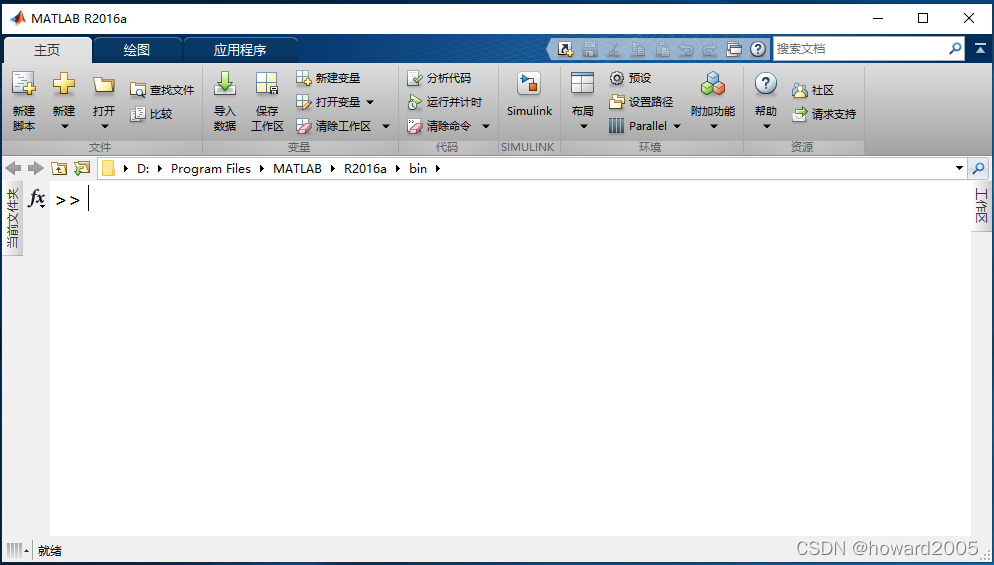994x565 pixels.
Task: Open address bar path history dropdown
Action: 959,168
